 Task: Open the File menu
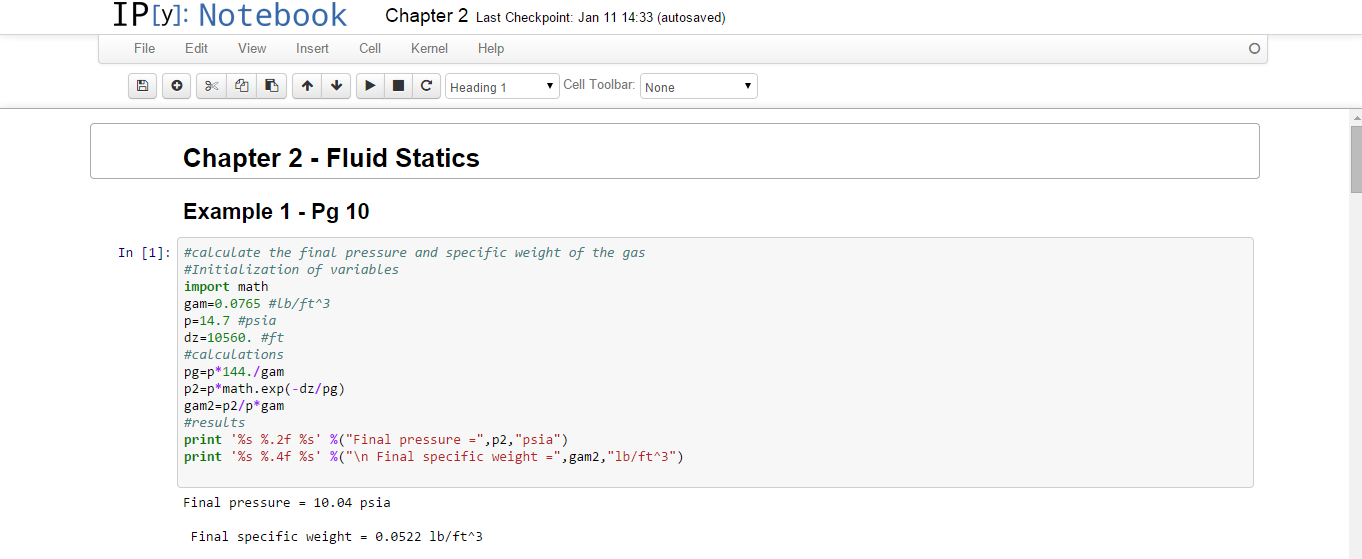145,48
